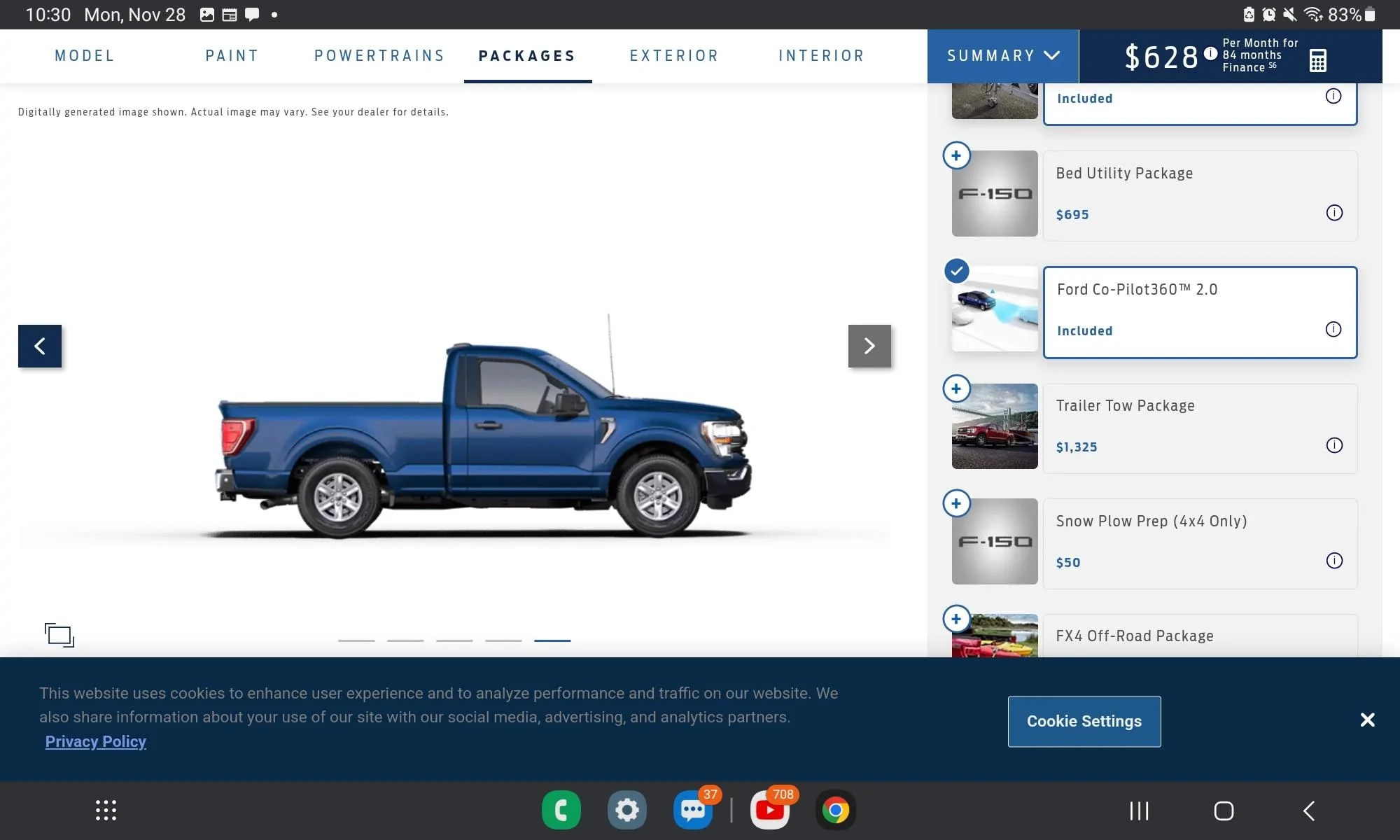The width and height of the screenshot is (1400, 840).
Task: Show info for Snow Plow Prep
Action: [x=1334, y=561]
